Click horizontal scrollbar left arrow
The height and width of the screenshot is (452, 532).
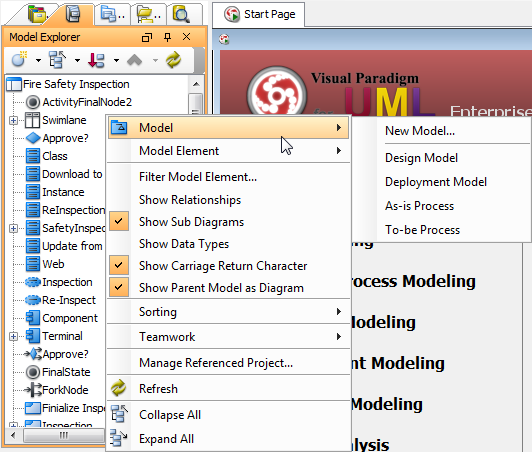(x=13, y=435)
